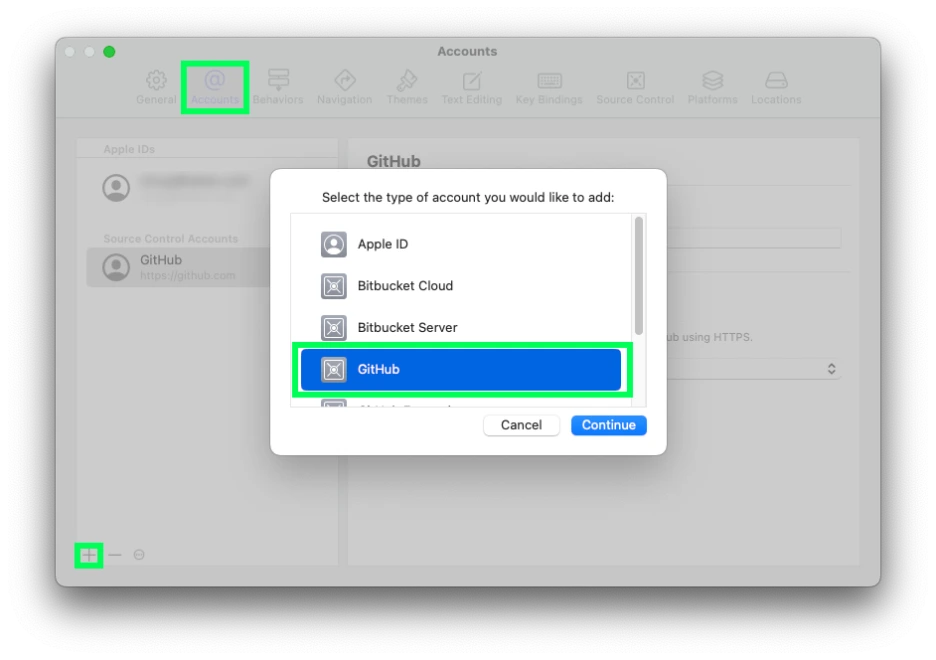The image size is (936, 660).
Task: Click the green zoom window button
Action: pyautogui.click(x=109, y=52)
